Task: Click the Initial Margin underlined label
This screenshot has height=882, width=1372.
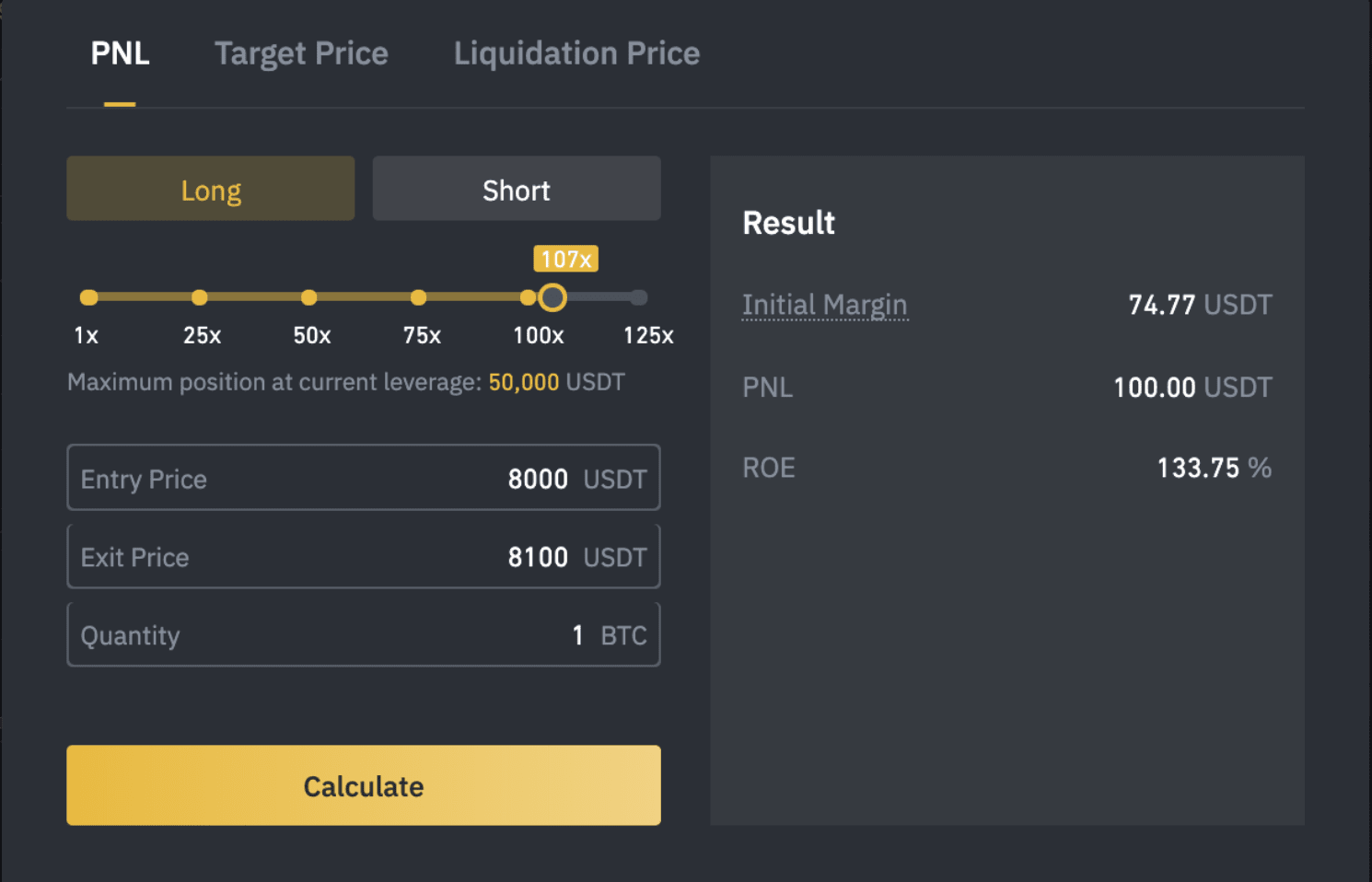Action: [825, 305]
